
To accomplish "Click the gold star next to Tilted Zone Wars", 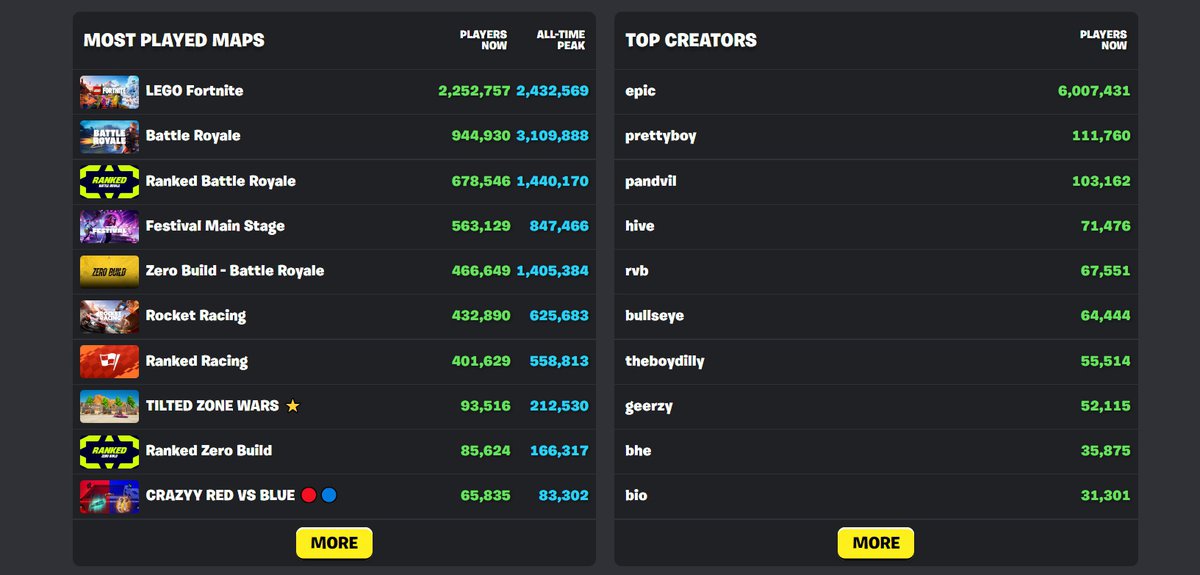I will [x=292, y=406].
